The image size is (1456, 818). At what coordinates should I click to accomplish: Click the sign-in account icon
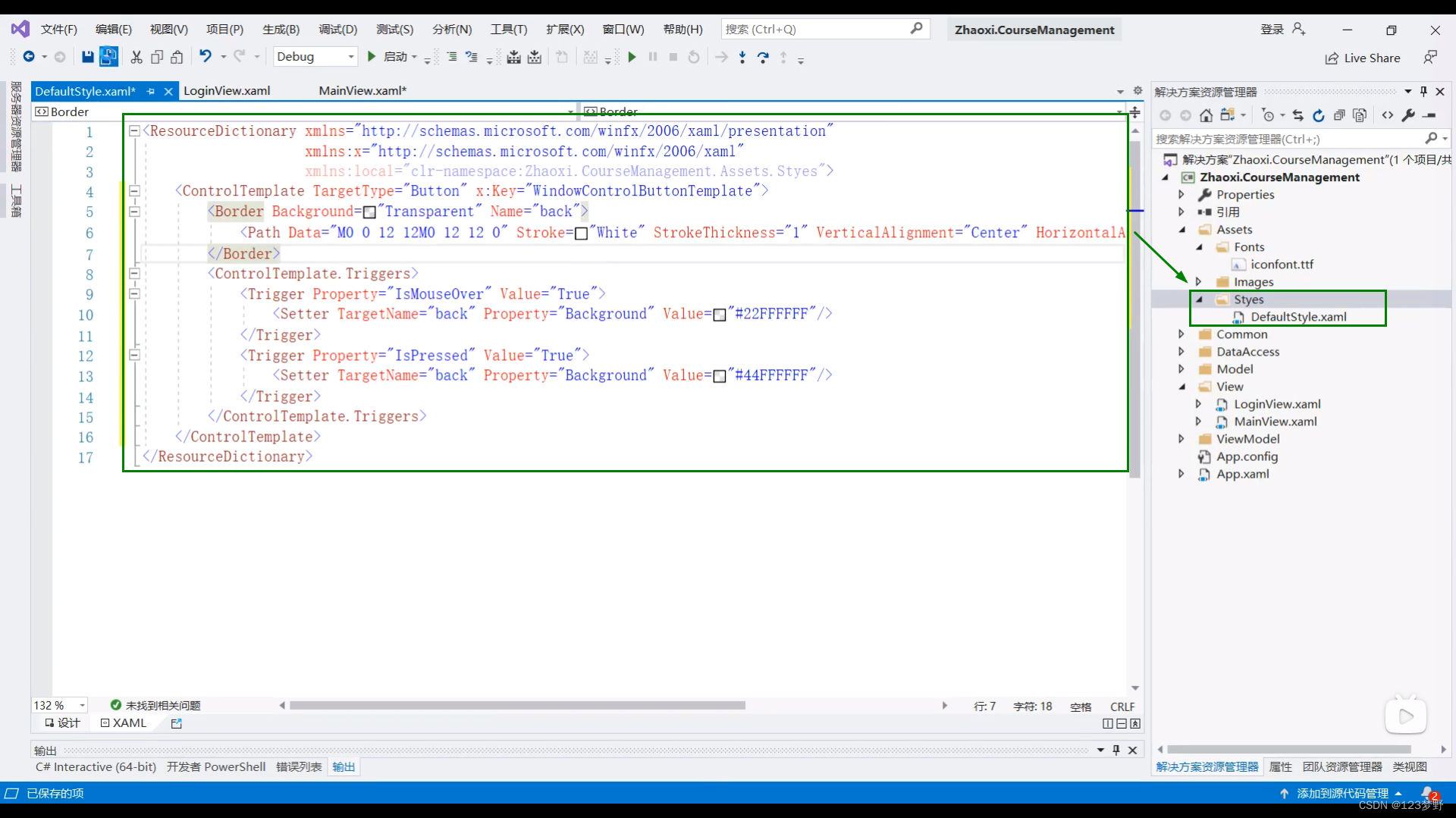[1299, 29]
